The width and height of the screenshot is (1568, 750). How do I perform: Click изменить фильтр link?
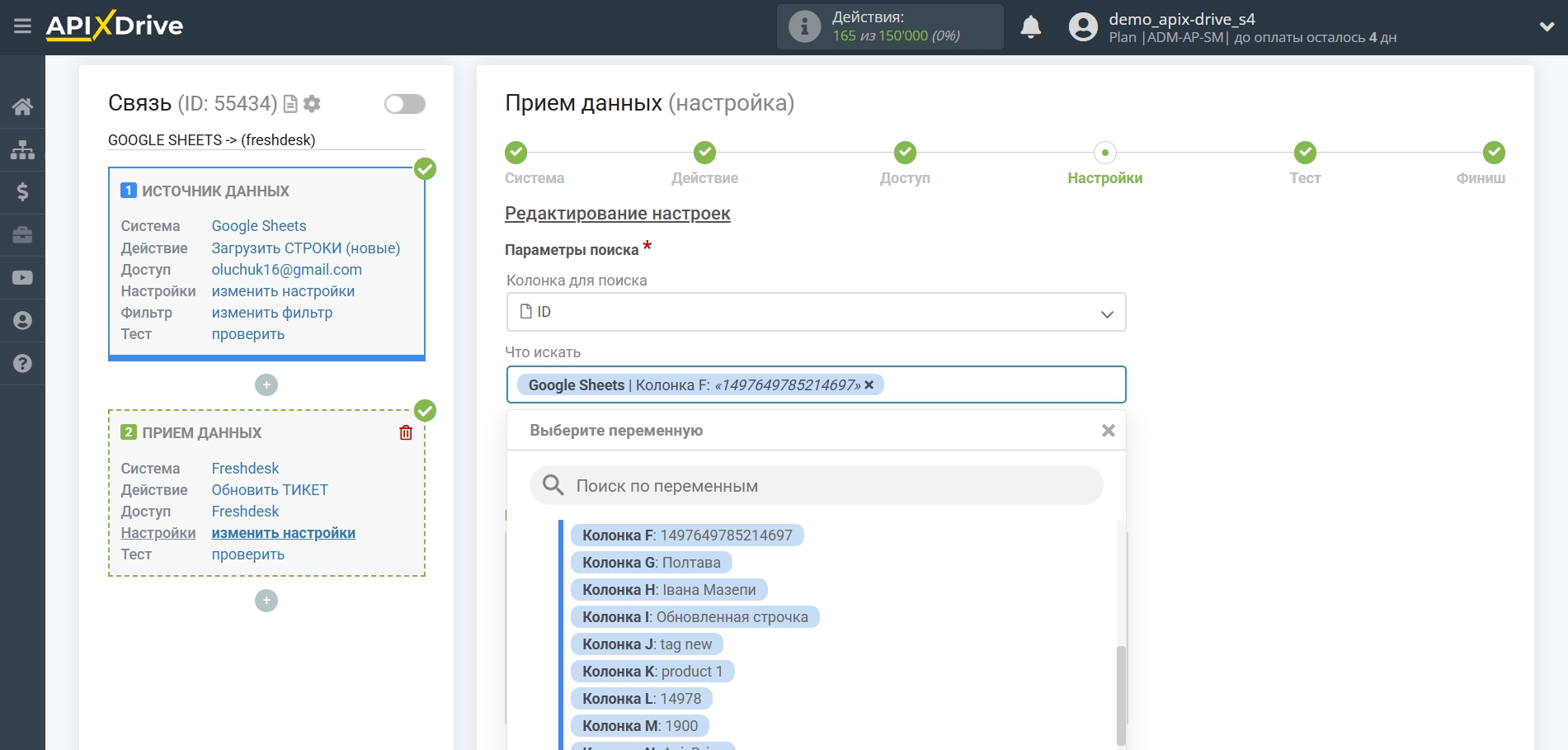coord(272,313)
